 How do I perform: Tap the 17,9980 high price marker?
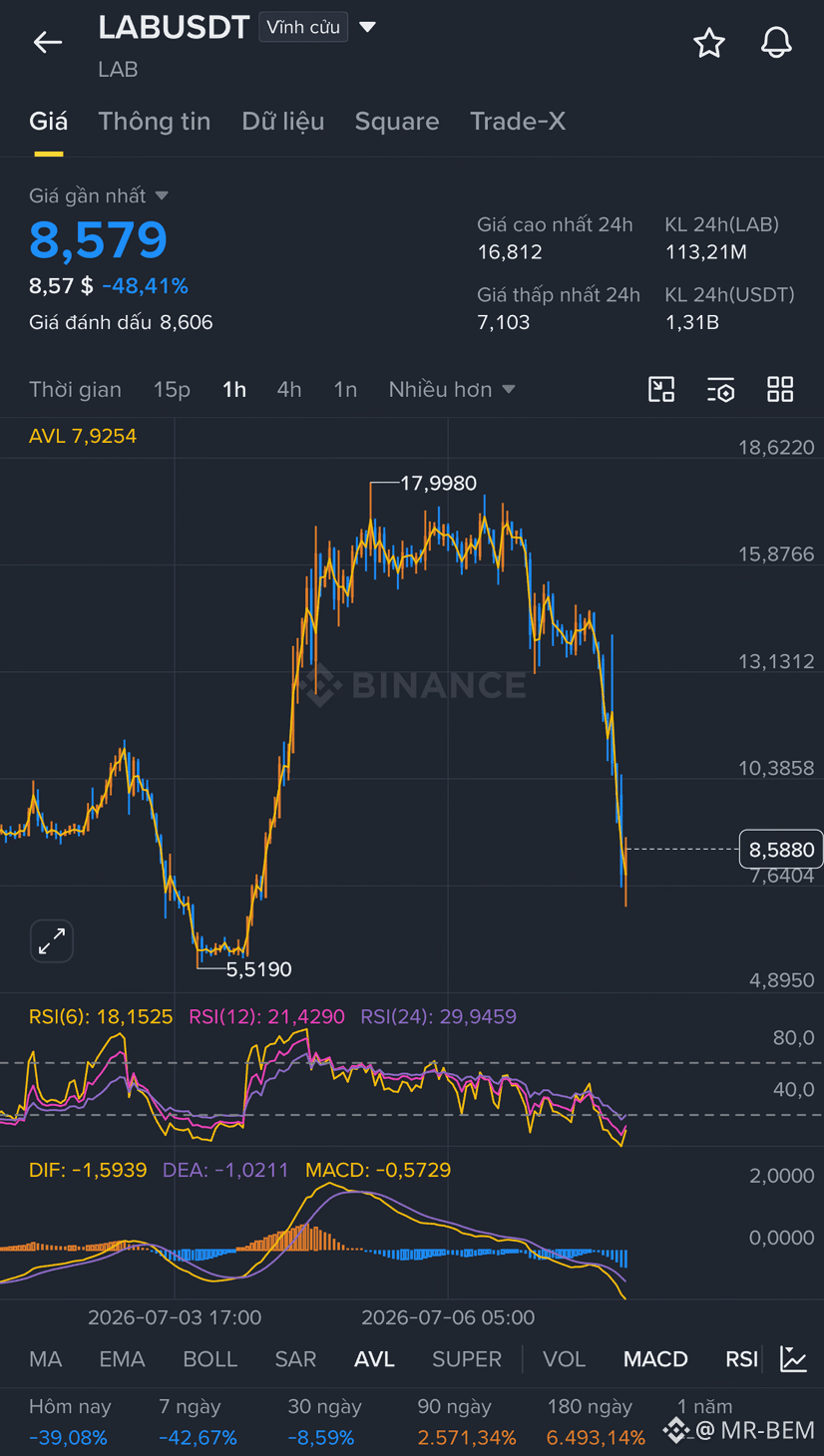click(x=438, y=483)
